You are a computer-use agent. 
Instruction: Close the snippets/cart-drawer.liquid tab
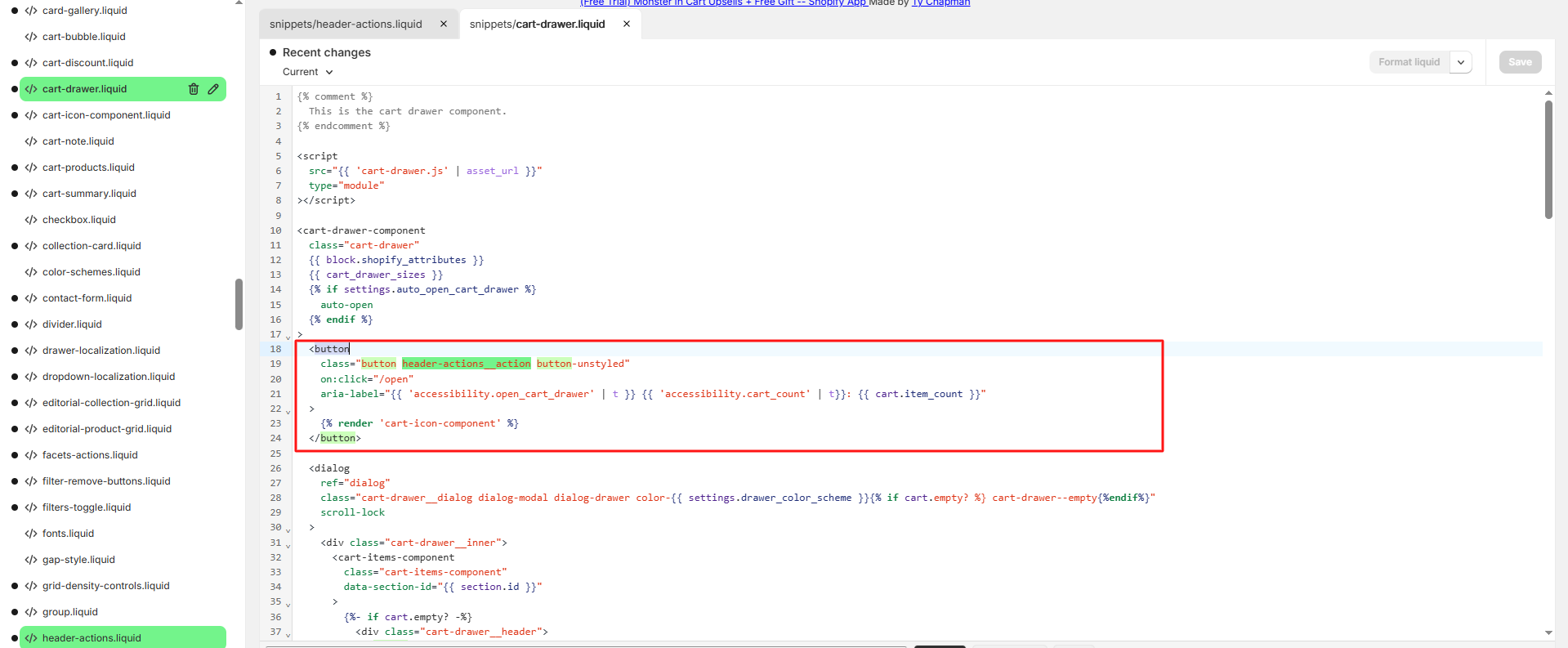tap(627, 24)
